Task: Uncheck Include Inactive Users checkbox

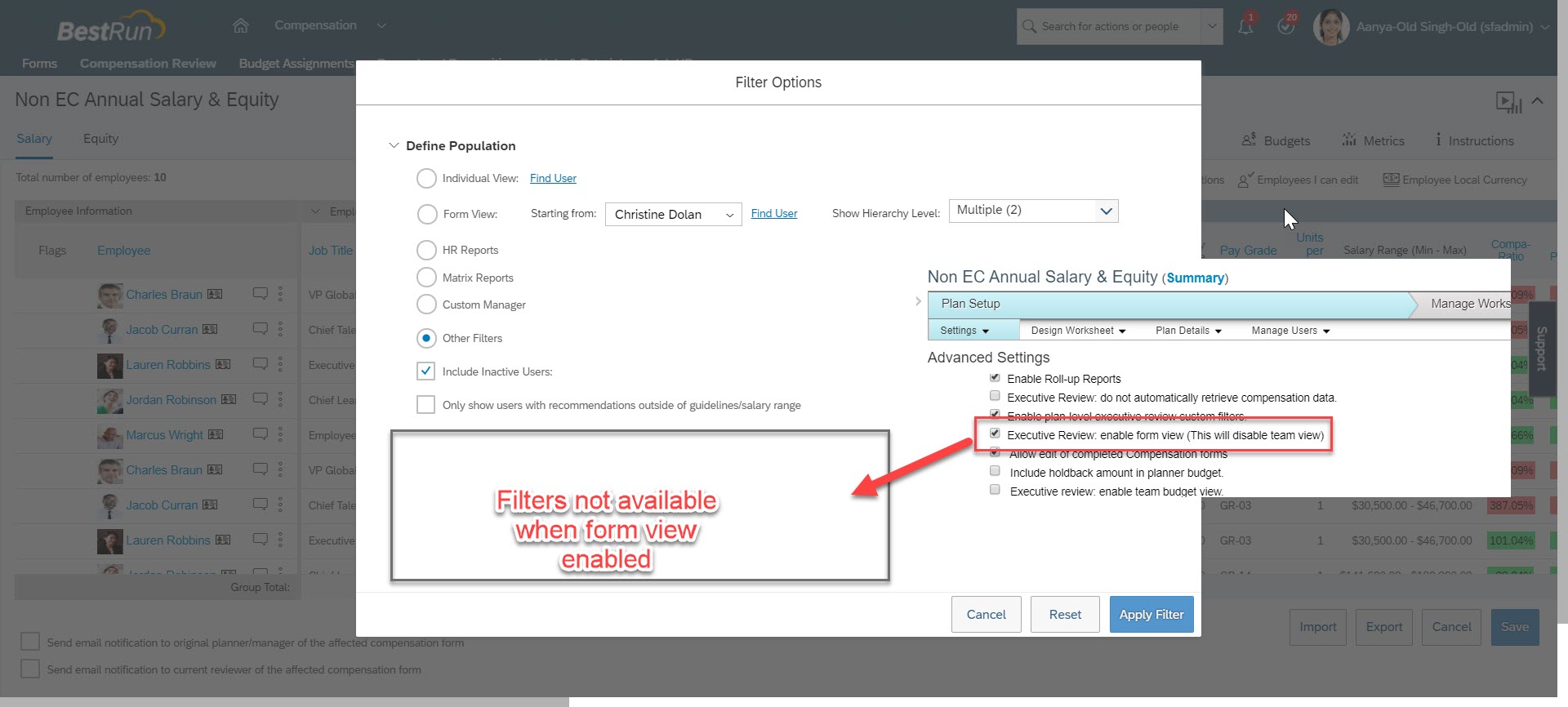Action: pos(425,371)
